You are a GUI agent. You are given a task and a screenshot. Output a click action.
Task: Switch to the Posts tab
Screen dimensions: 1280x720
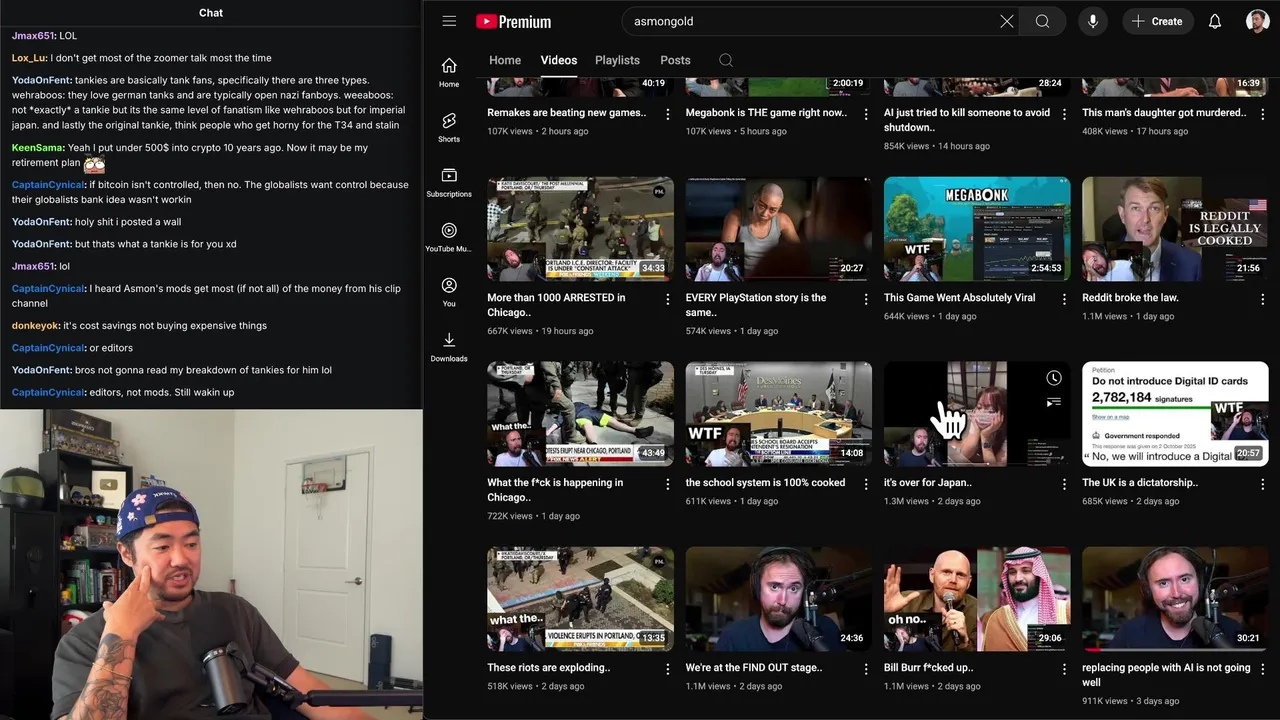point(675,60)
